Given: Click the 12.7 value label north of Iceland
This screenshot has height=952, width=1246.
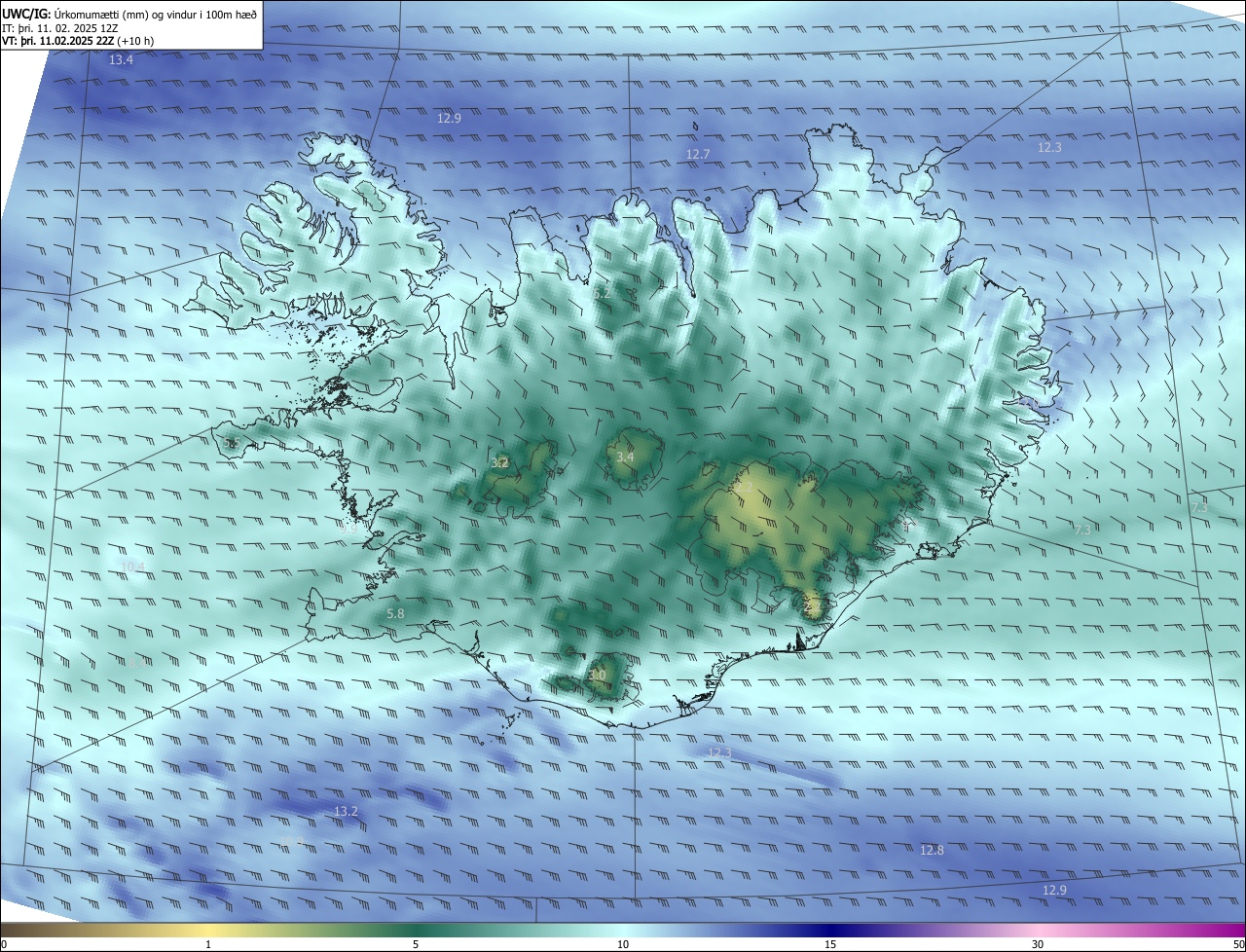Looking at the screenshot, I should 698,155.
